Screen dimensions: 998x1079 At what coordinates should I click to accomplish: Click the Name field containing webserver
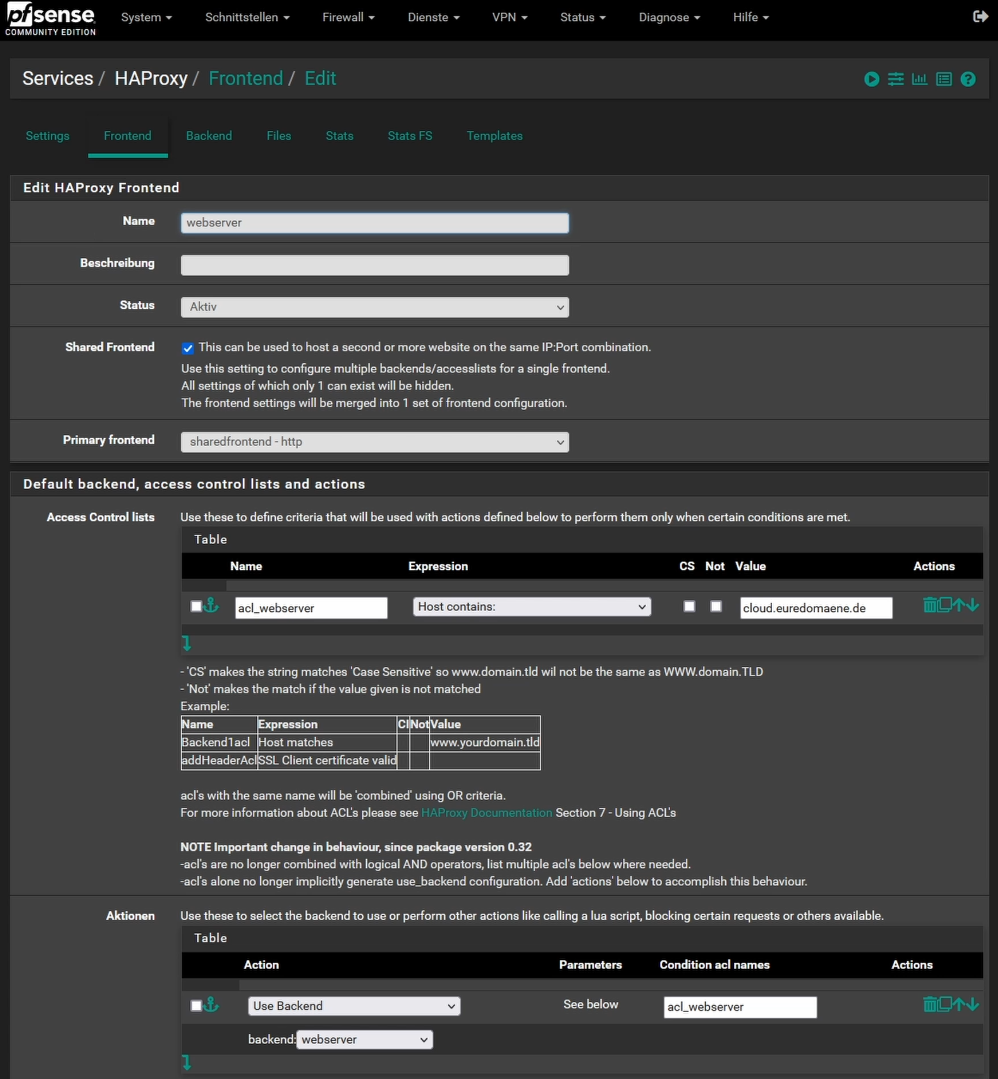click(374, 223)
